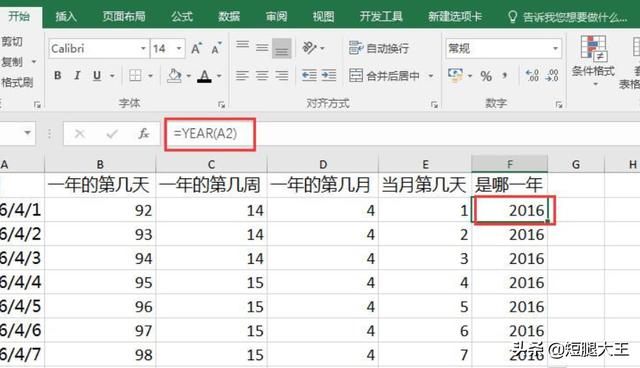Viewport: 640px width, 368px height.
Task: Open 合并后居中 dropdown arrow
Action: (x=431, y=76)
